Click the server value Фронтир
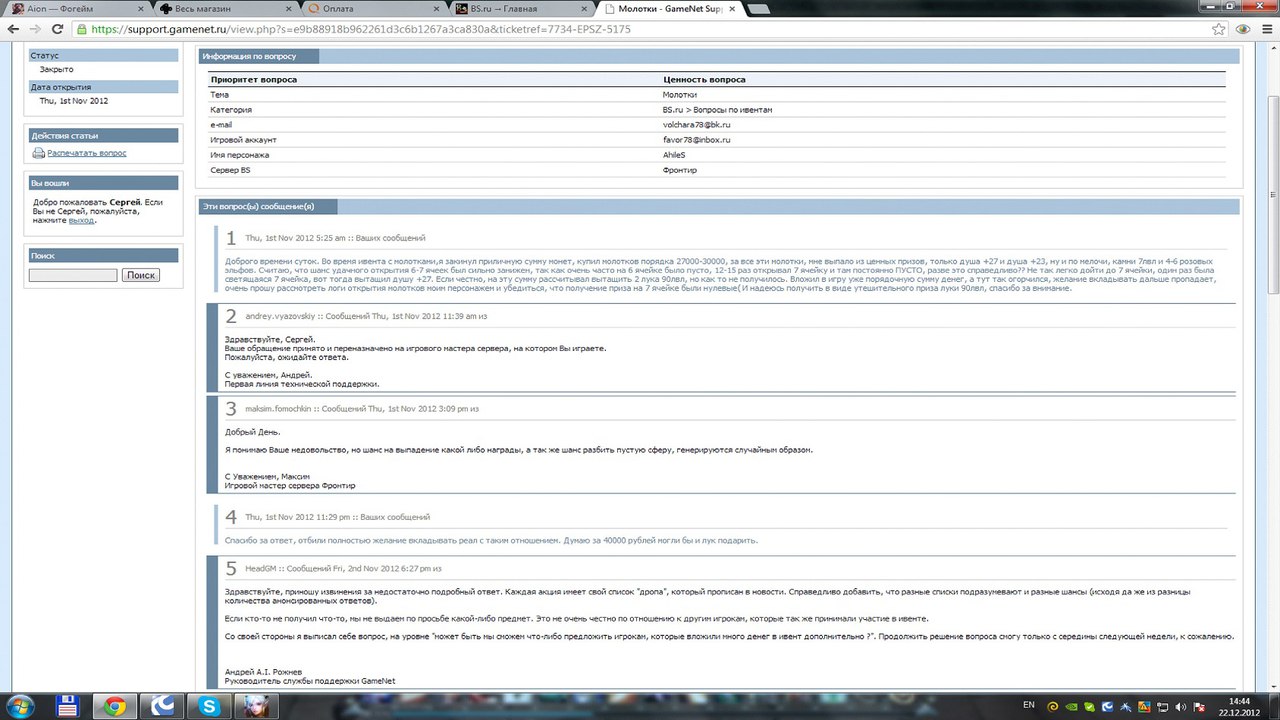Image resolution: width=1280 pixels, height=720 pixels. [x=678, y=171]
